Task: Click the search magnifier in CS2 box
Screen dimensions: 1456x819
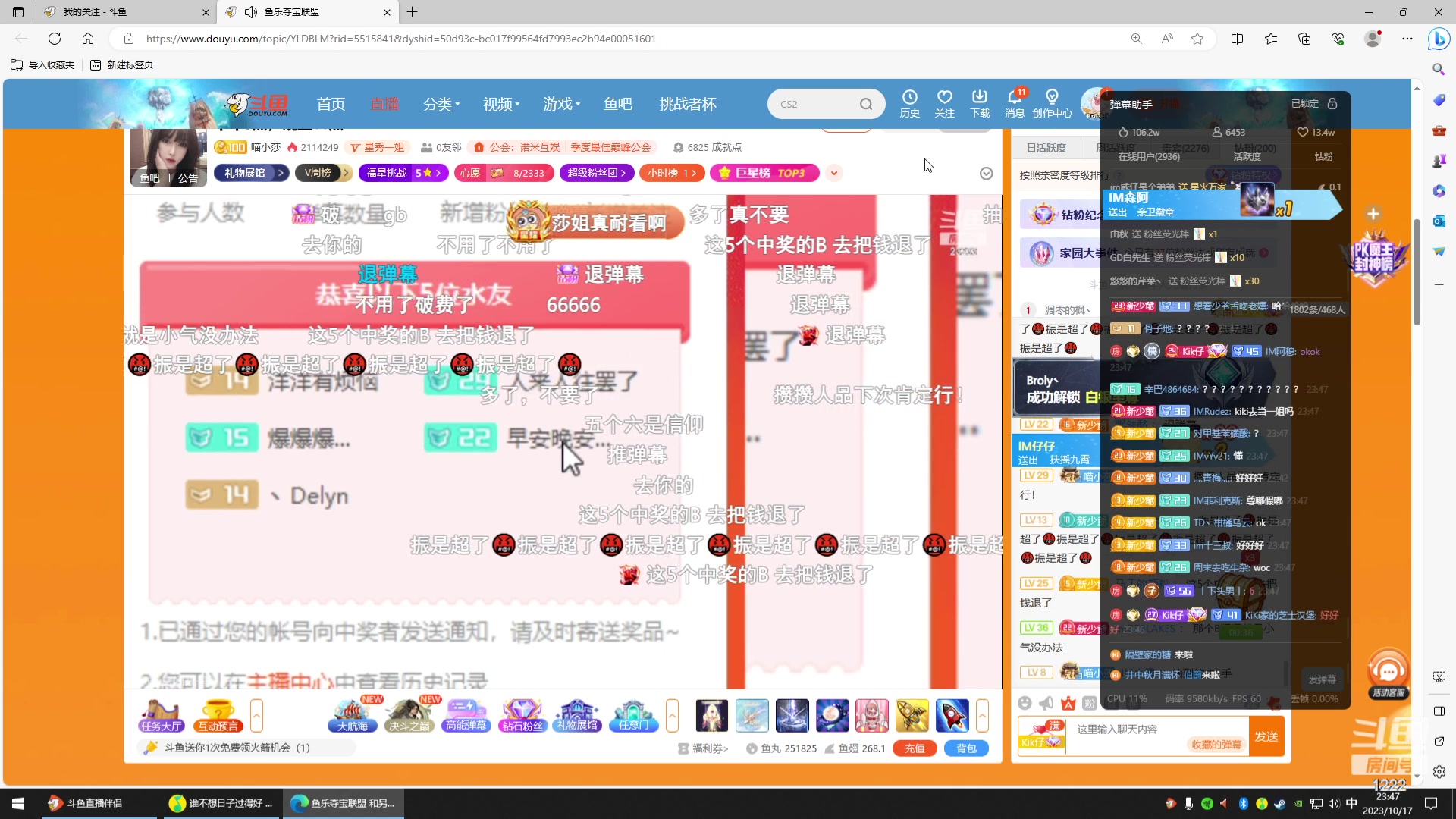Action: [x=865, y=104]
